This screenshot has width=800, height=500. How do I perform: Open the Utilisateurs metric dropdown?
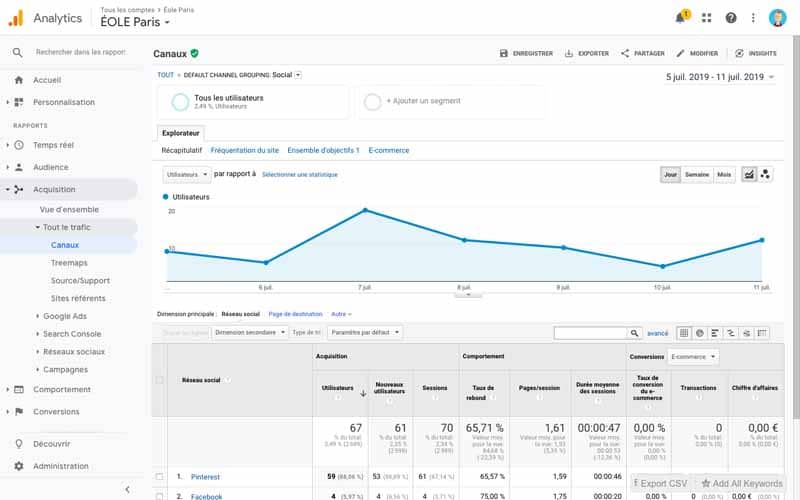187,174
